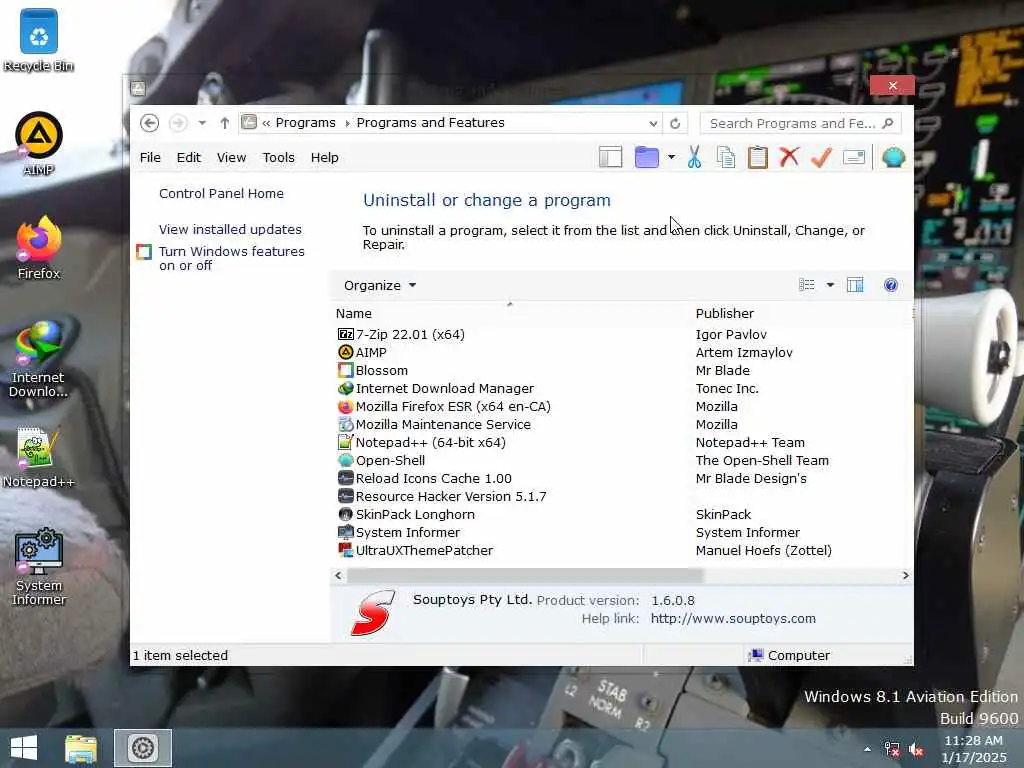Click the search magnifier icon
The image size is (1024, 768).
[888, 123]
